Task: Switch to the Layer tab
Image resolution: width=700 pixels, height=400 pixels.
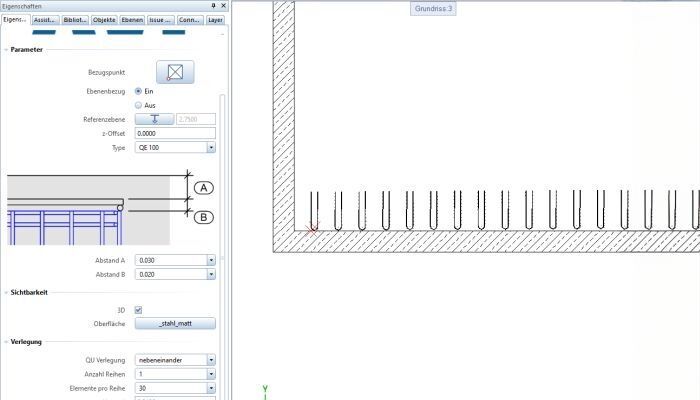Action: point(215,19)
